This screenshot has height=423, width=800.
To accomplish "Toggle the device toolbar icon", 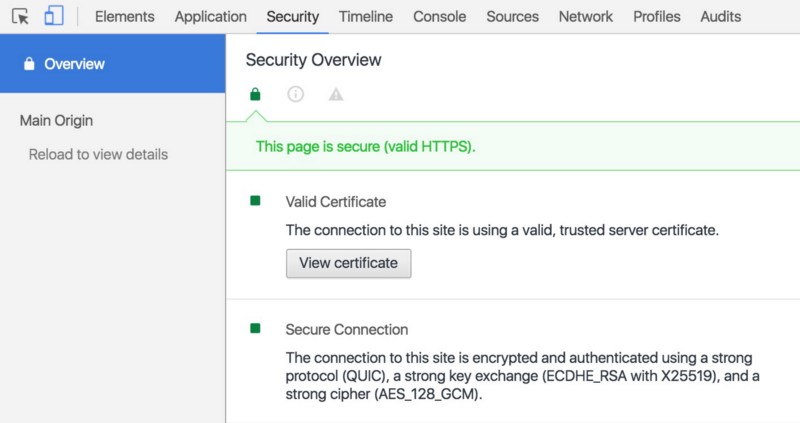I will click(54, 16).
